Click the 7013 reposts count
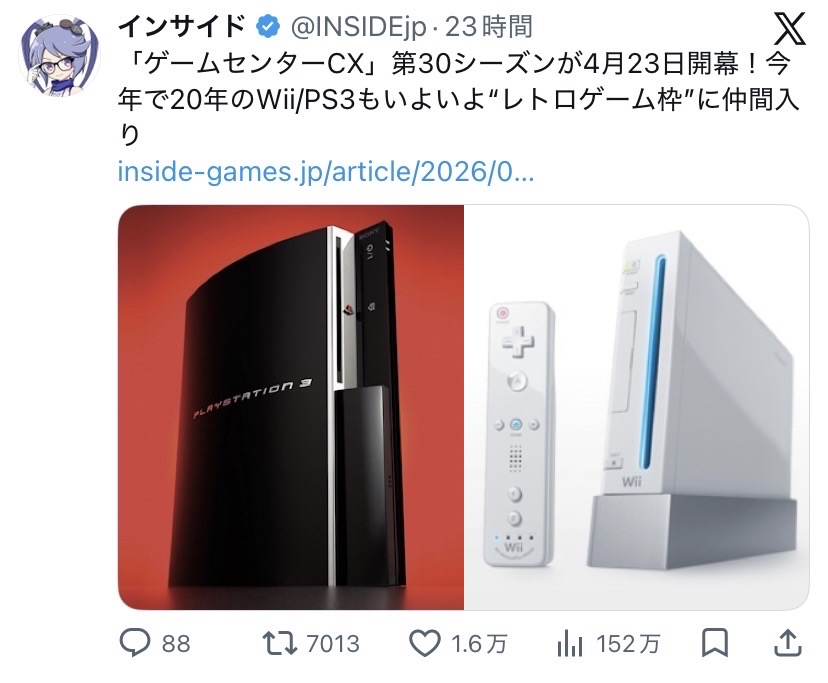This screenshot has height=683, width=828. coord(333,644)
